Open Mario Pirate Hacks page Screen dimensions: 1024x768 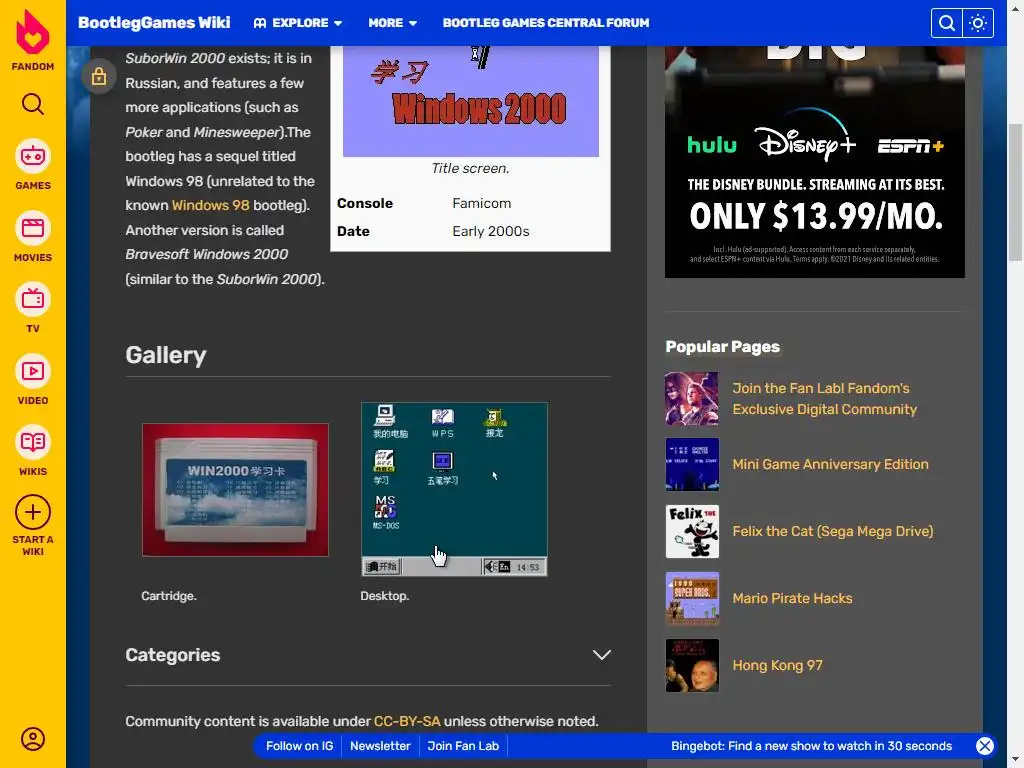pyautogui.click(x=792, y=598)
